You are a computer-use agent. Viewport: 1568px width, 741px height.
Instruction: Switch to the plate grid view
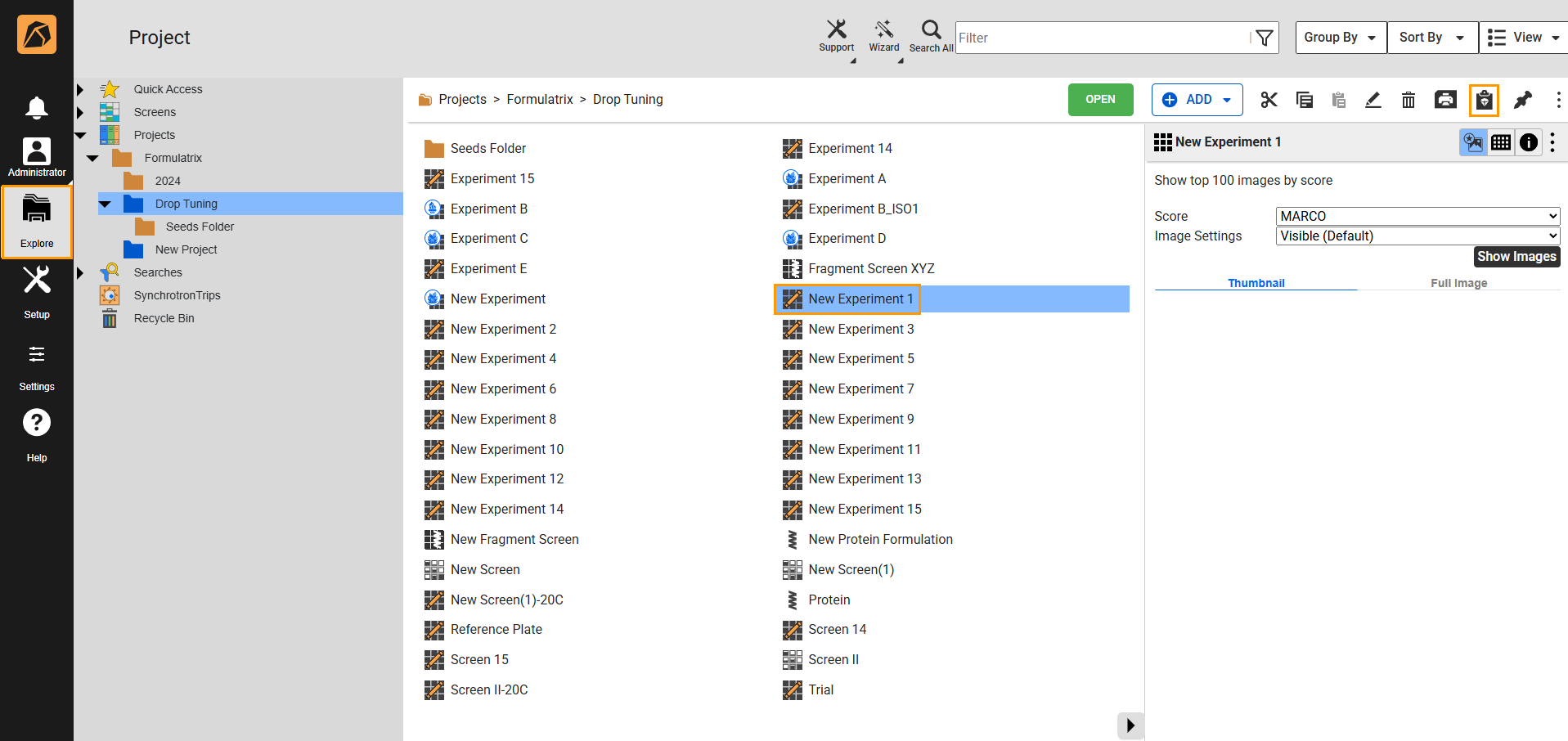pos(1501,142)
